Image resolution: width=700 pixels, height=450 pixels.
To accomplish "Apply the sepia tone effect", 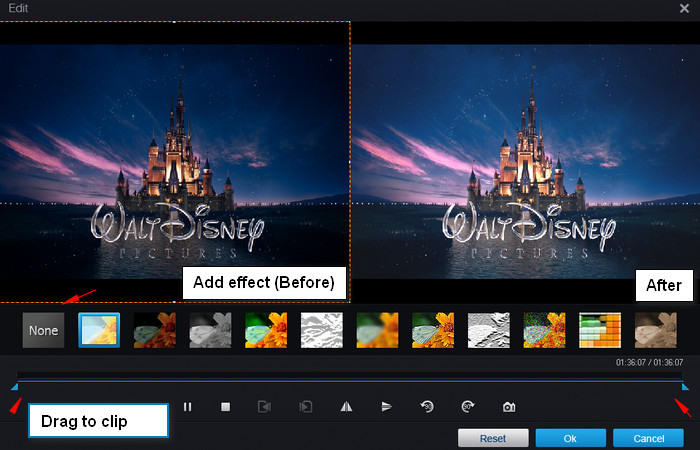I will pyautogui.click(x=655, y=330).
